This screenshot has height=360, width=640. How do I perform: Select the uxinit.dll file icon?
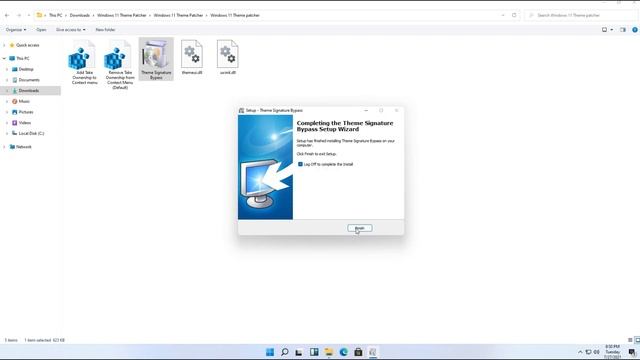(228, 57)
